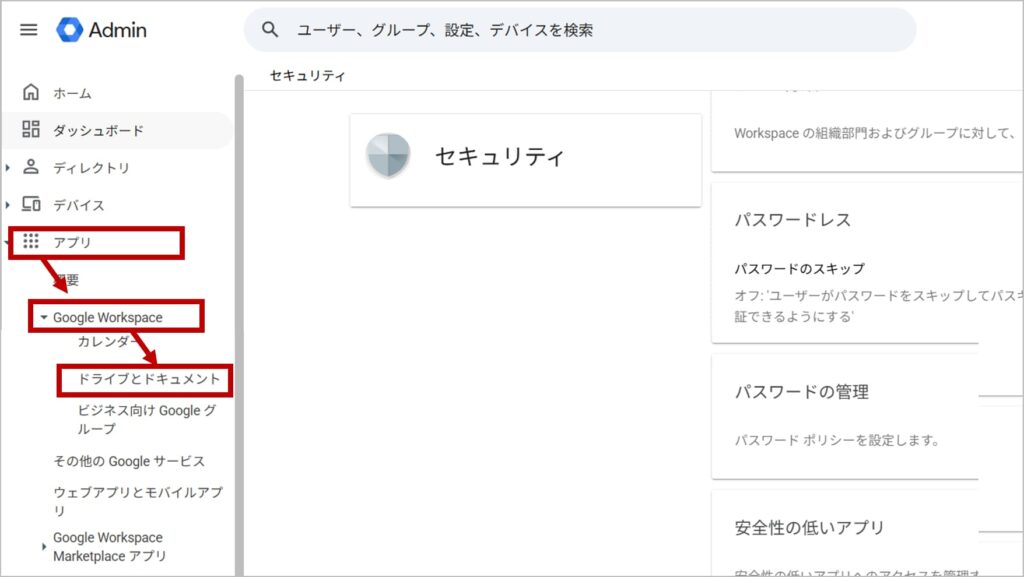Viewport: 1024px width, 577px height.
Task: Open the hamburger main menu
Action: 29,30
